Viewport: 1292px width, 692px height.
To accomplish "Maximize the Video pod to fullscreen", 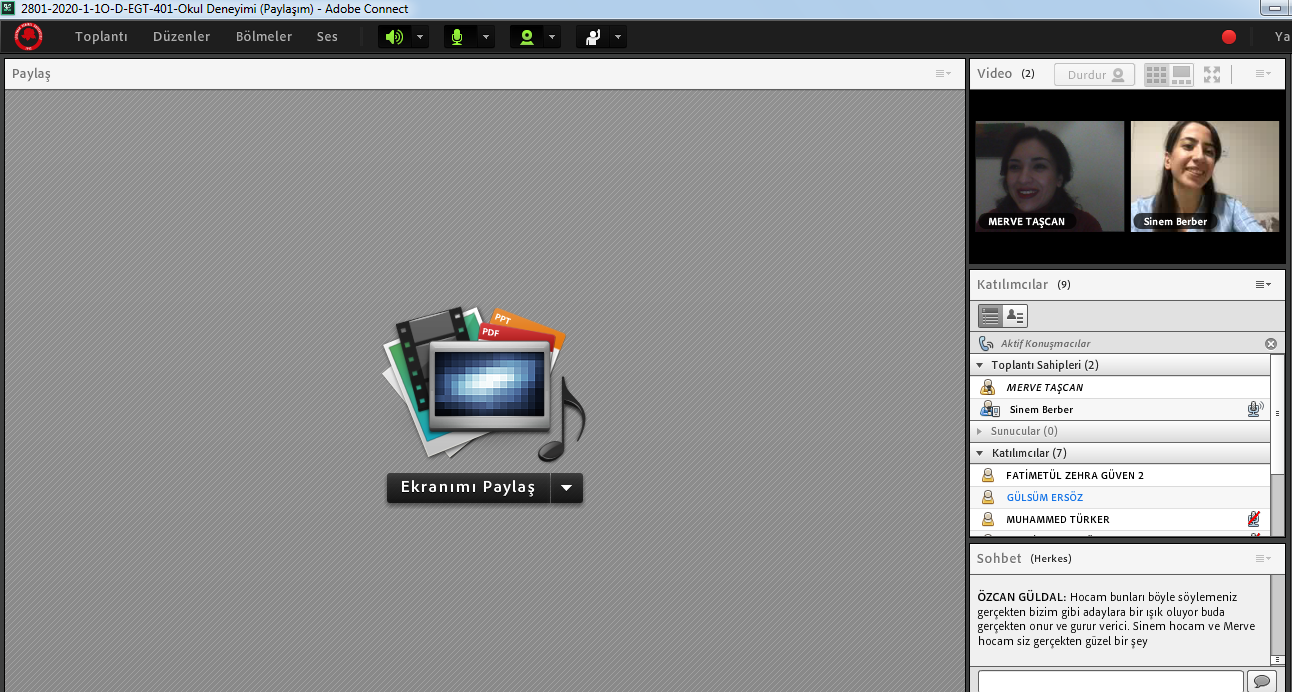I will pos(1212,75).
